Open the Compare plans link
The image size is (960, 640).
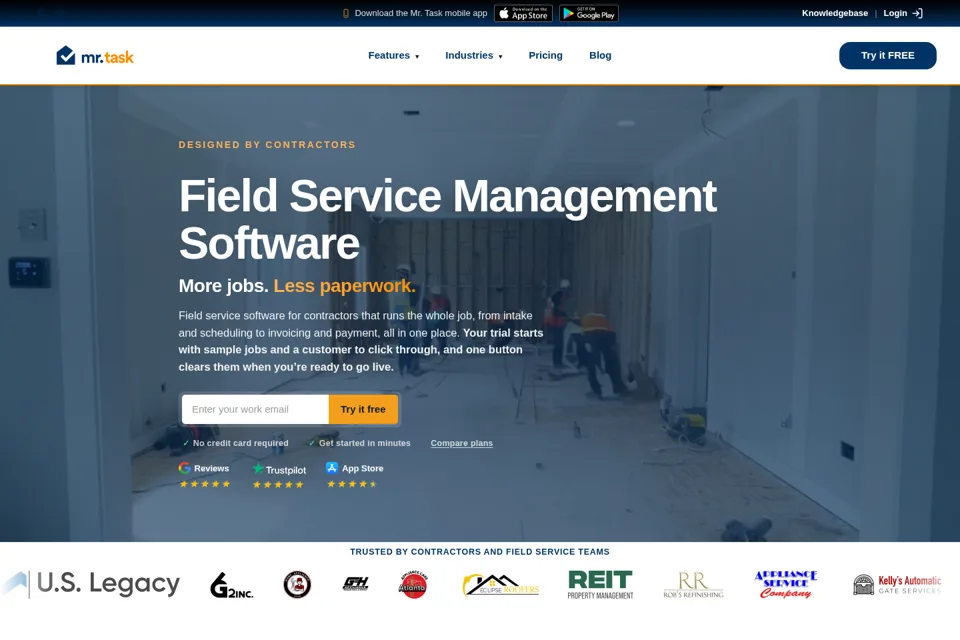(462, 443)
